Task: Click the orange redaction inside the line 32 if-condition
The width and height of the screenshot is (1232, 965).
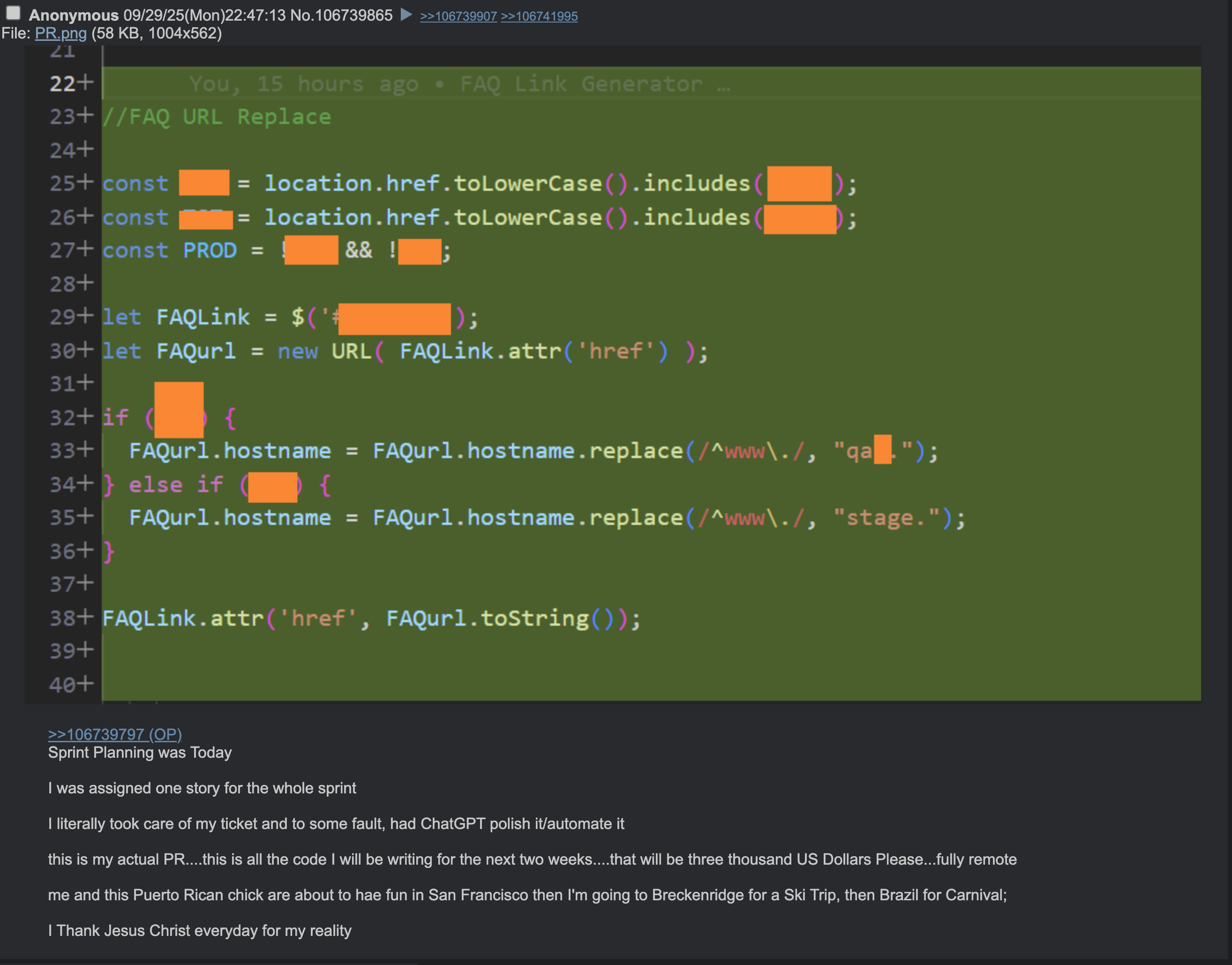Action: pyautogui.click(x=179, y=410)
